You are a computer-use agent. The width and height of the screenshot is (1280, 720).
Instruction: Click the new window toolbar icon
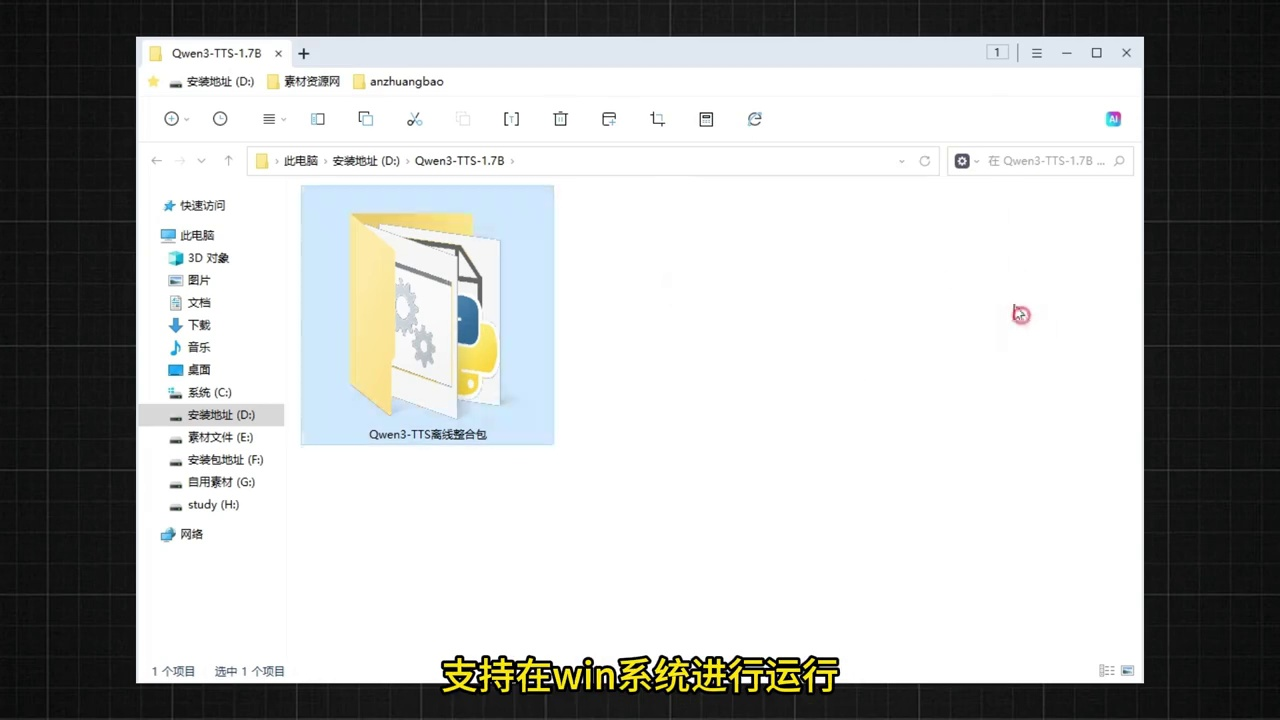point(609,119)
